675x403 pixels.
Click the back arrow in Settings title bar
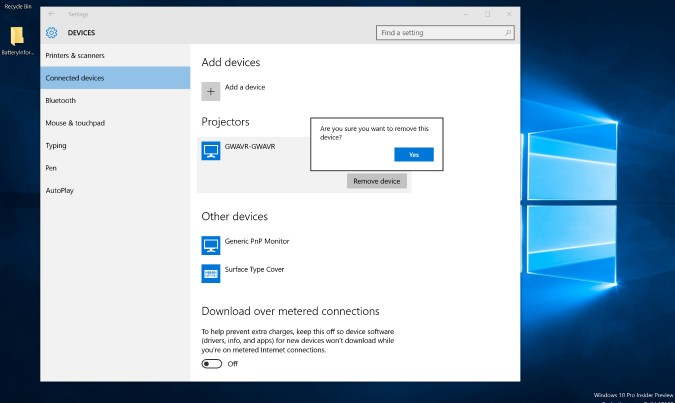pyautogui.click(x=51, y=14)
